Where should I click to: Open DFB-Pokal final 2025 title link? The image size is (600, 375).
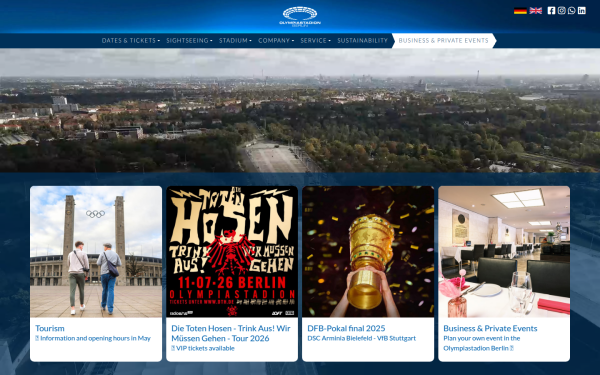[x=346, y=328]
